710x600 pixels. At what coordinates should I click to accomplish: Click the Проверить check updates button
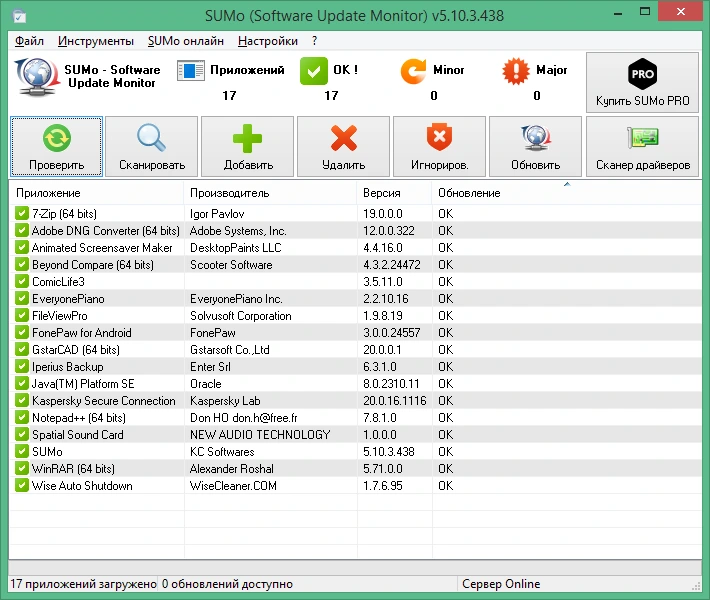click(x=57, y=146)
